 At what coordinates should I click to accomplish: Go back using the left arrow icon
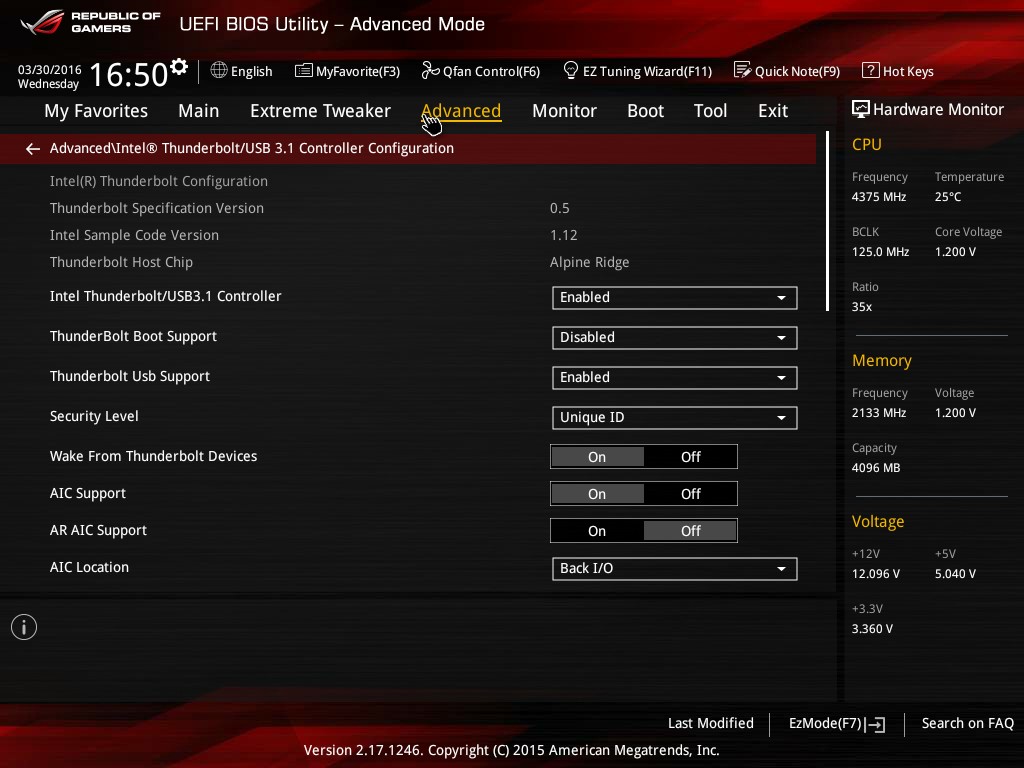pos(33,149)
